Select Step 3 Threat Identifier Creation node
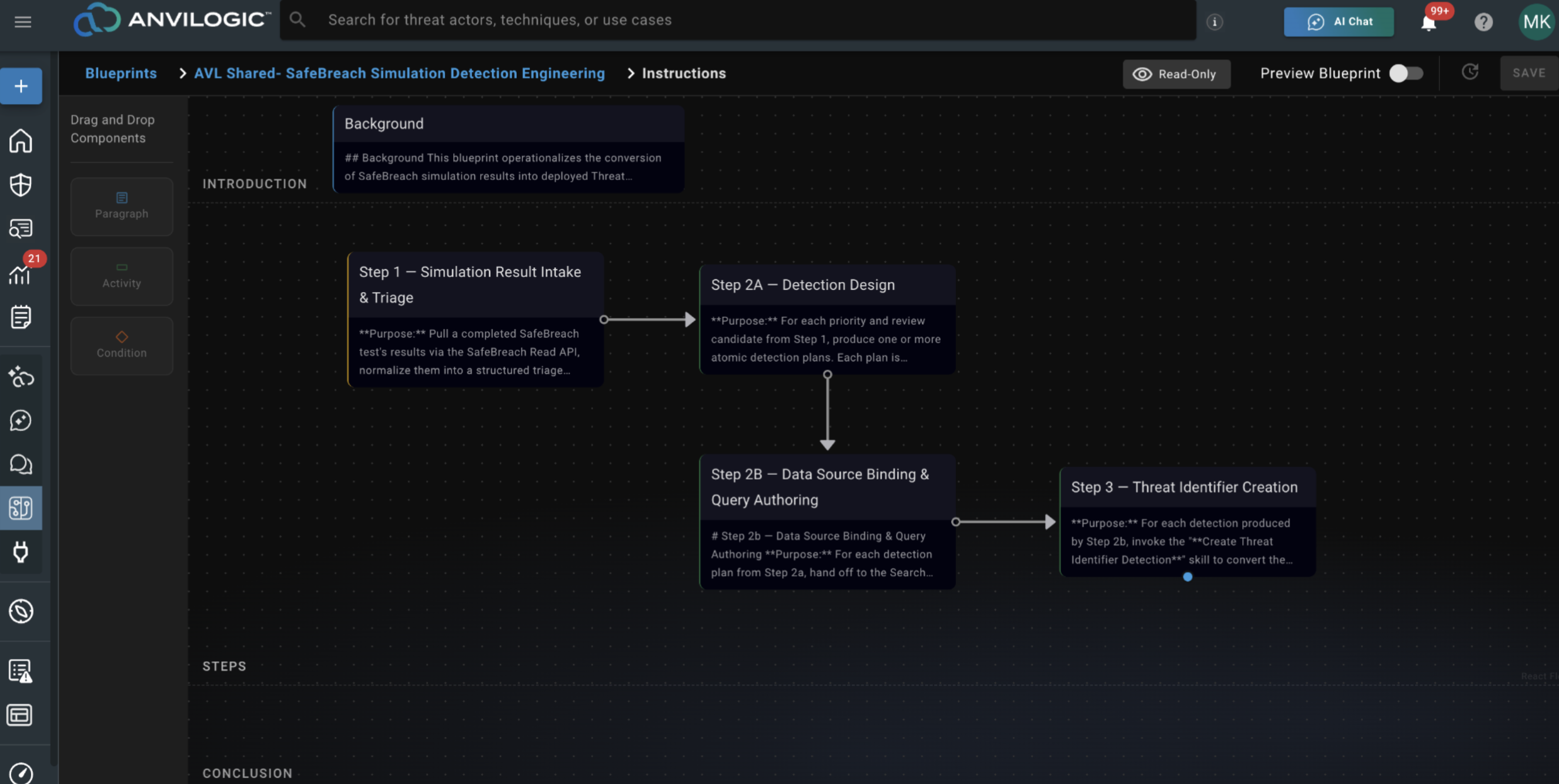1559x784 pixels. point(1187,521)
